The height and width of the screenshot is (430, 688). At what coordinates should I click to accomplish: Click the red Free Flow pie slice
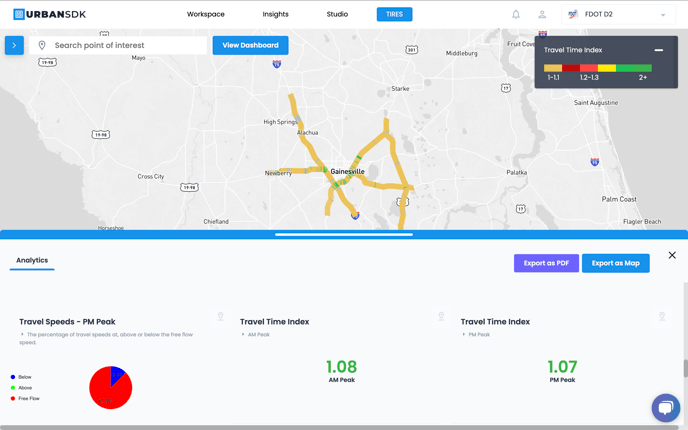tap(108, 394)
